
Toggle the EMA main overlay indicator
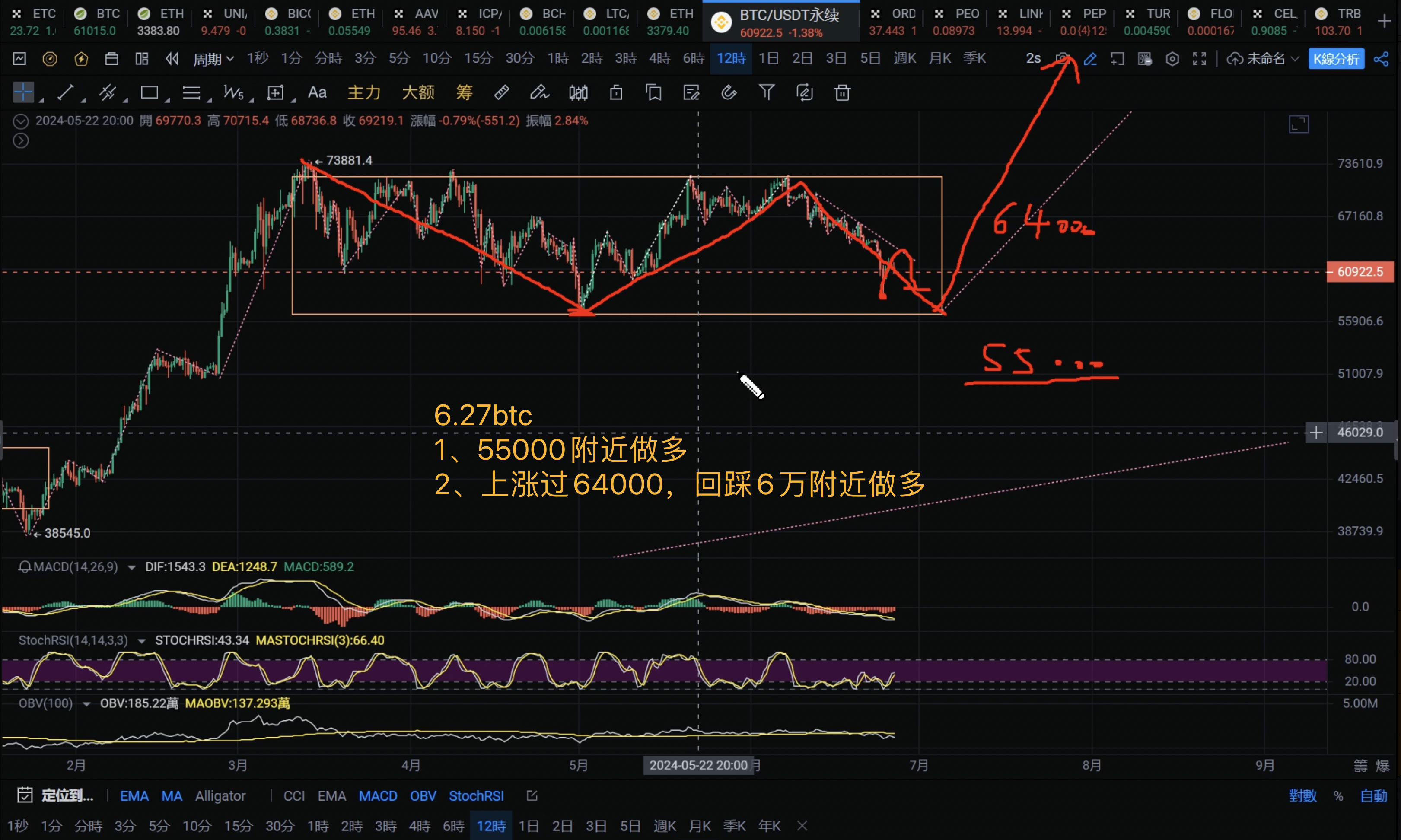click(x=134, y=796)
